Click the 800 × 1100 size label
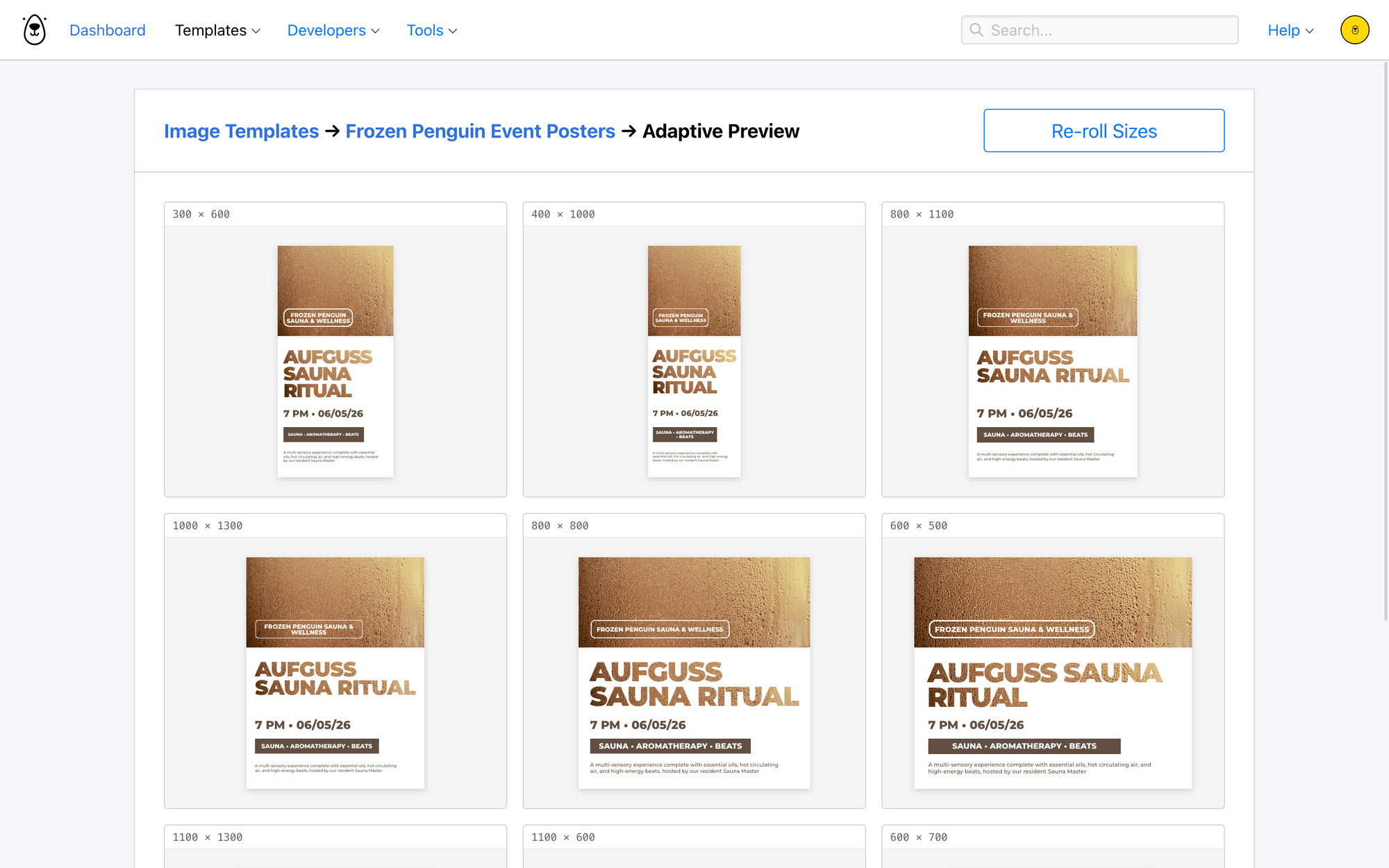 (x=922, y=215)
